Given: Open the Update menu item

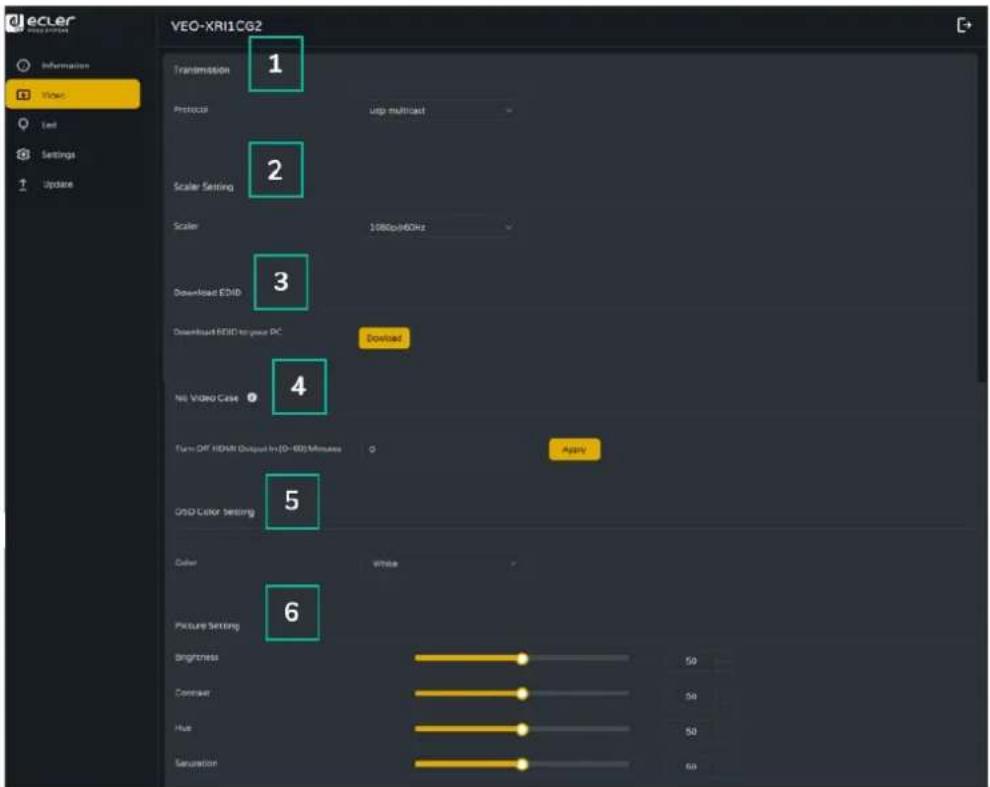Looking at the screenshot, I should pos(73,184).
